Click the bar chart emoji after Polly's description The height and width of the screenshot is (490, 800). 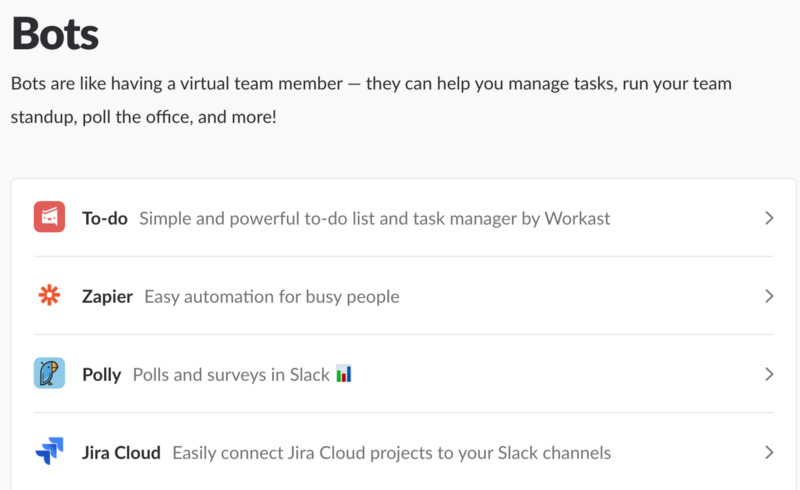344,374
